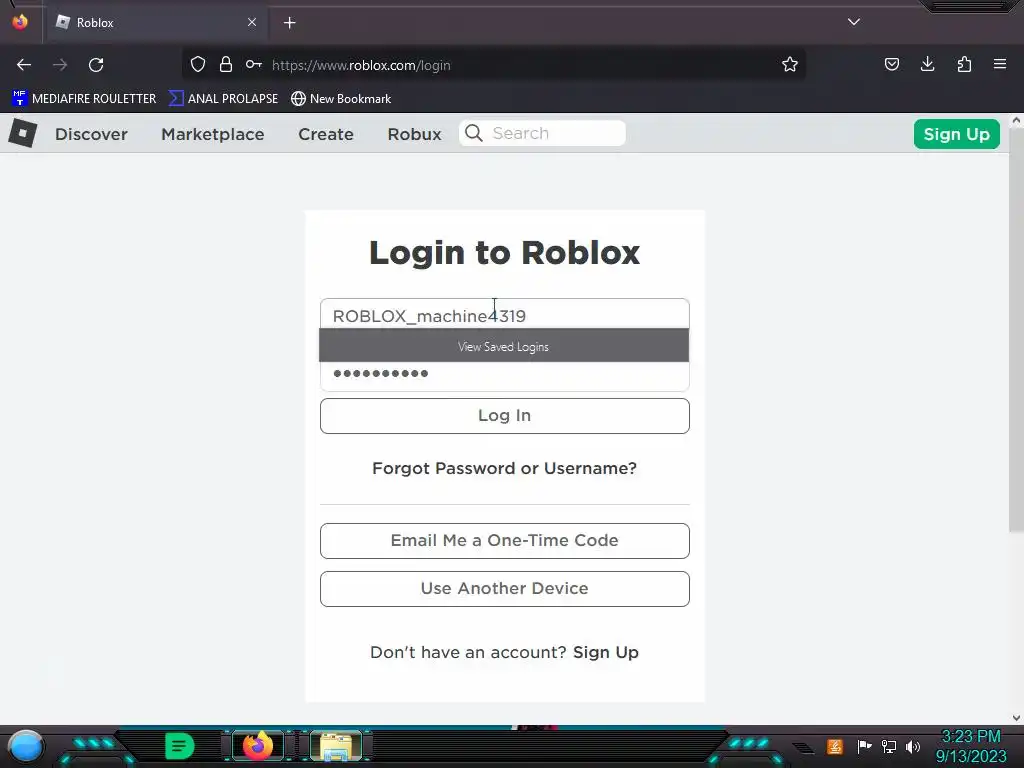Select View Saved Logins in the autofill popup
This screenshot has height=768, width=1024.
pyautogui.click(x=504, y=345)
